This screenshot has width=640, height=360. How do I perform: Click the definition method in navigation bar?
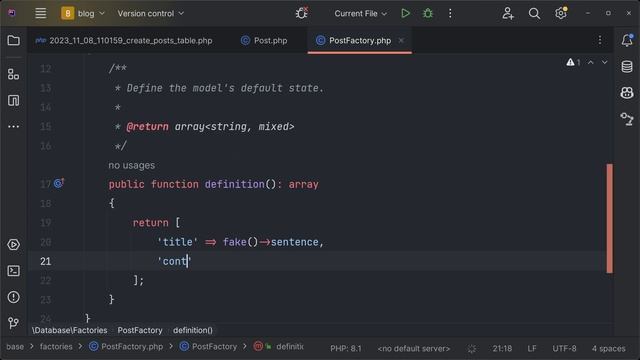click(x=279, y=347)
